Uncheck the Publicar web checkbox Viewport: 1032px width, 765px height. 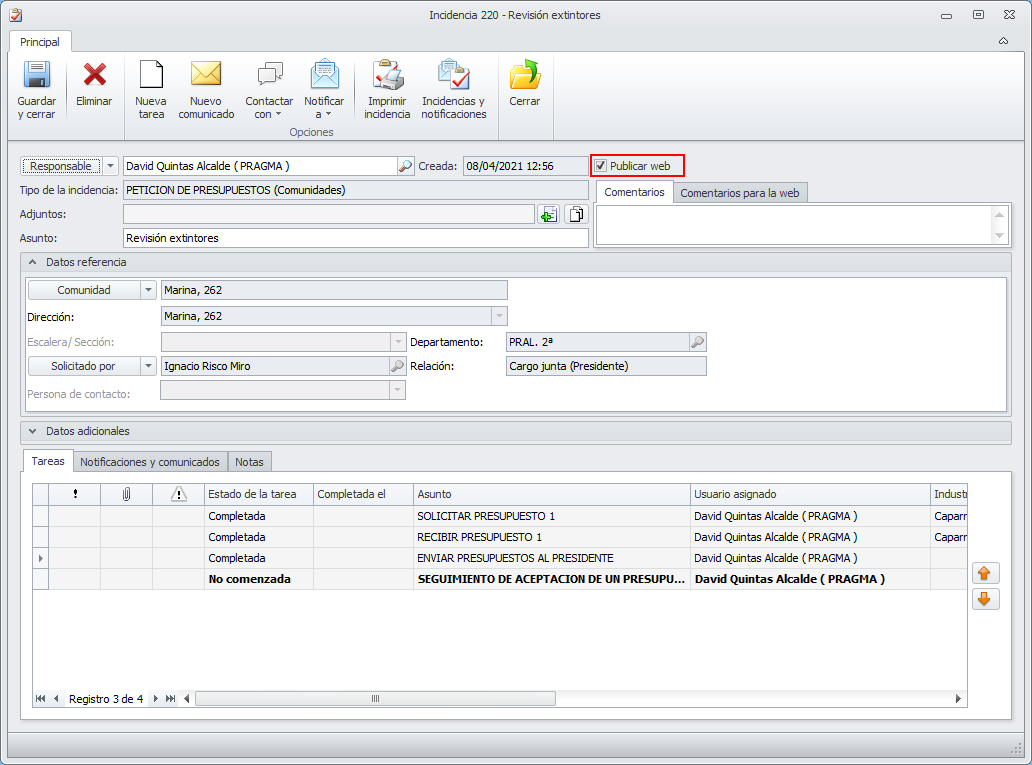(601, 166)
